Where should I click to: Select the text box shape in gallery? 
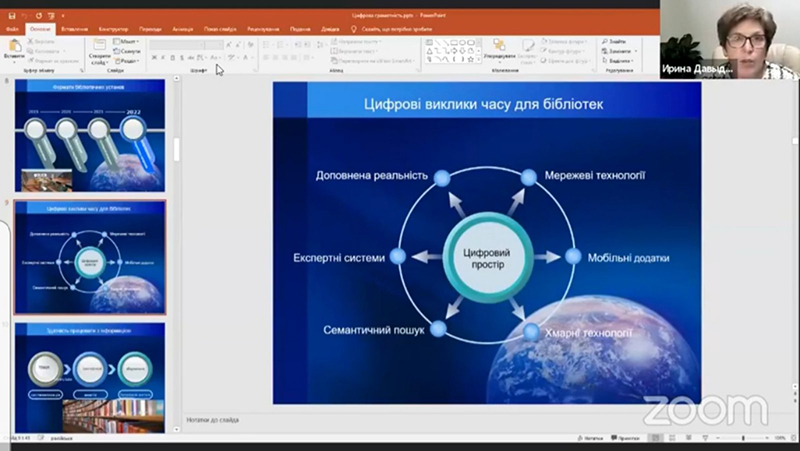(430, 42)
